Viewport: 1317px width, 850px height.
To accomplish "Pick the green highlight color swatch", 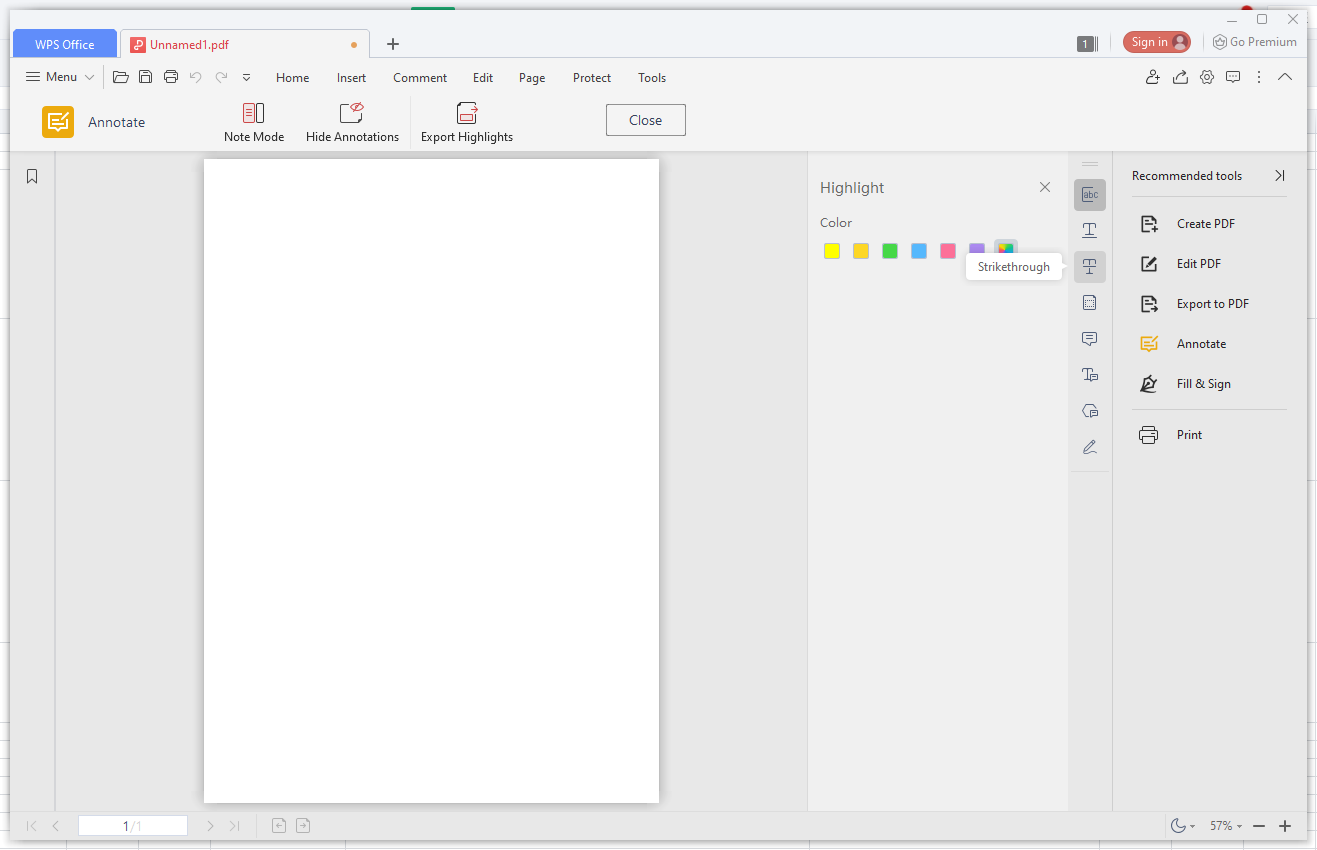I will click(890, 251).
